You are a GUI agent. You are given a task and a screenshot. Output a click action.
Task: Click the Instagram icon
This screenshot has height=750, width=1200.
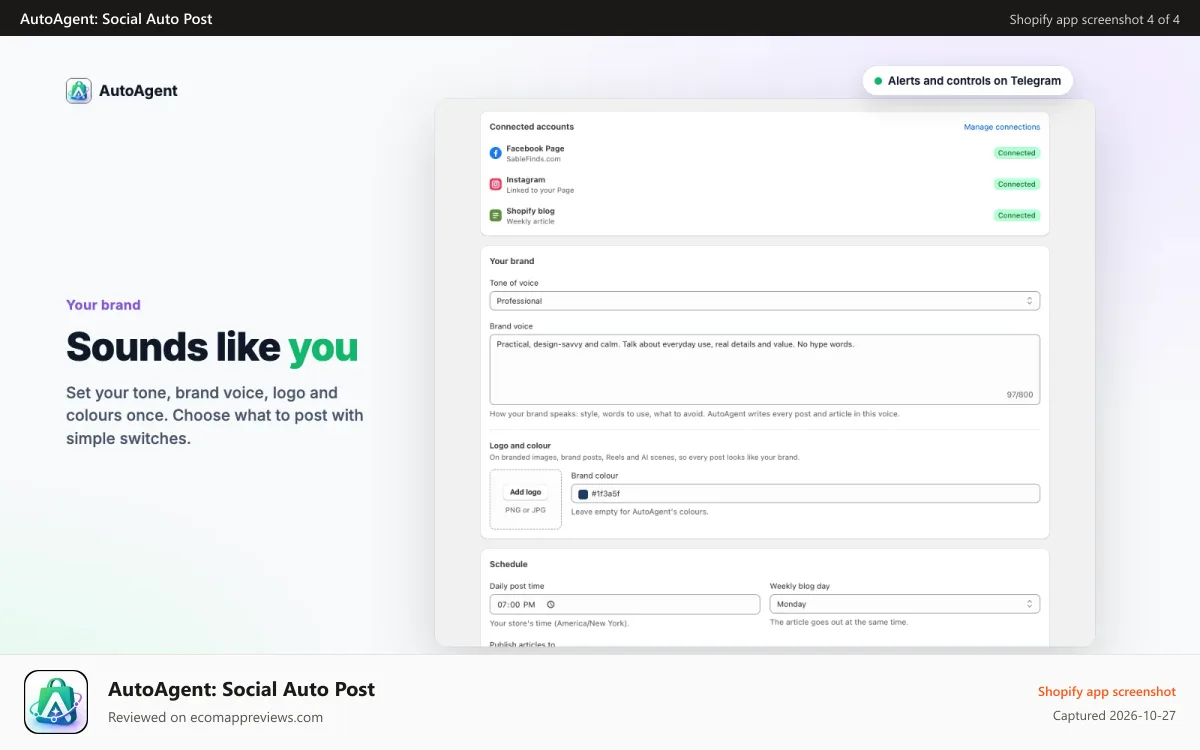[495, 184]
